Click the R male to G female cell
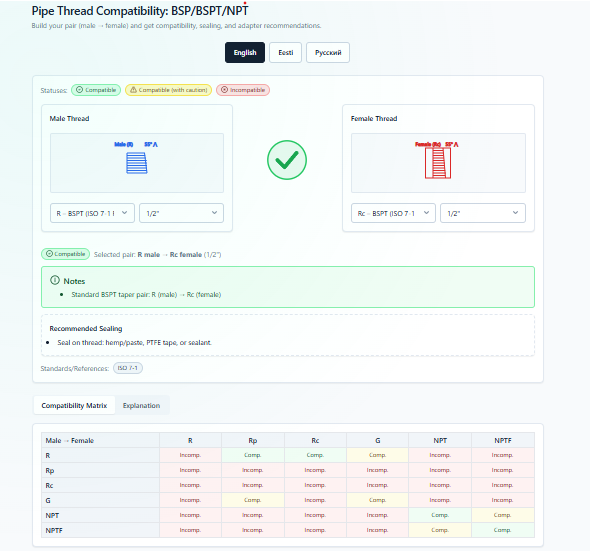The image size is (590, 551). tap(377, 455)
